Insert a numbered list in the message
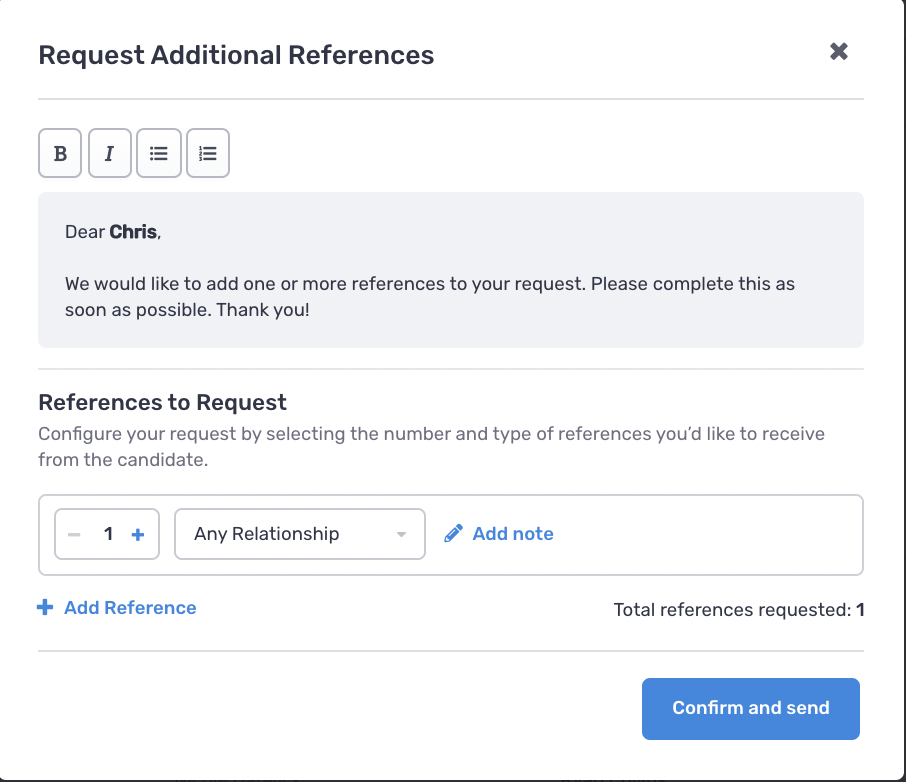The image size is (906, 782). (207, 152)
